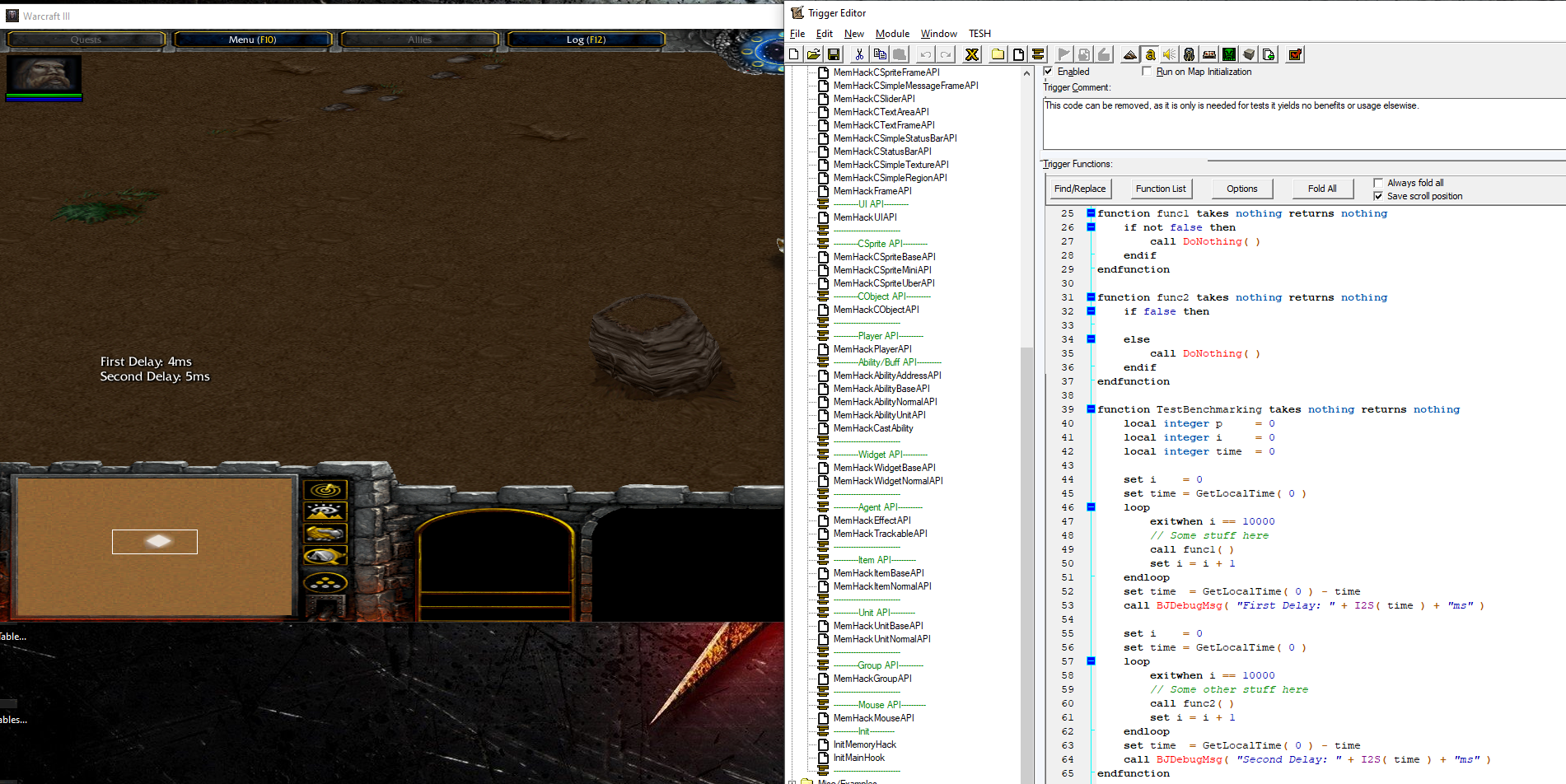
Task: Open Warcraft Menu (F10) button
Action: [x=253, y=40]
